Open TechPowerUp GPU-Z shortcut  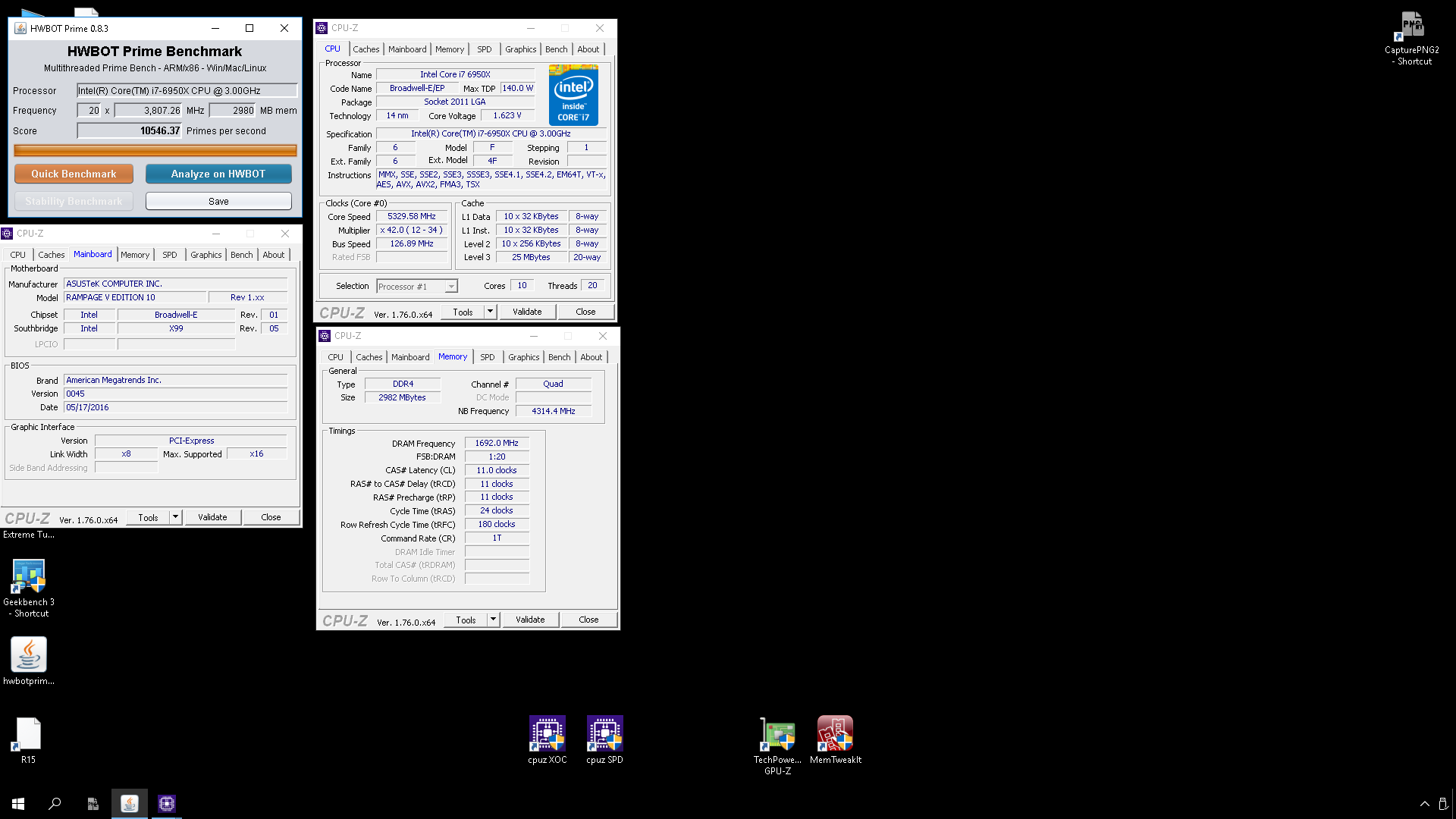(x=777, y=745)
